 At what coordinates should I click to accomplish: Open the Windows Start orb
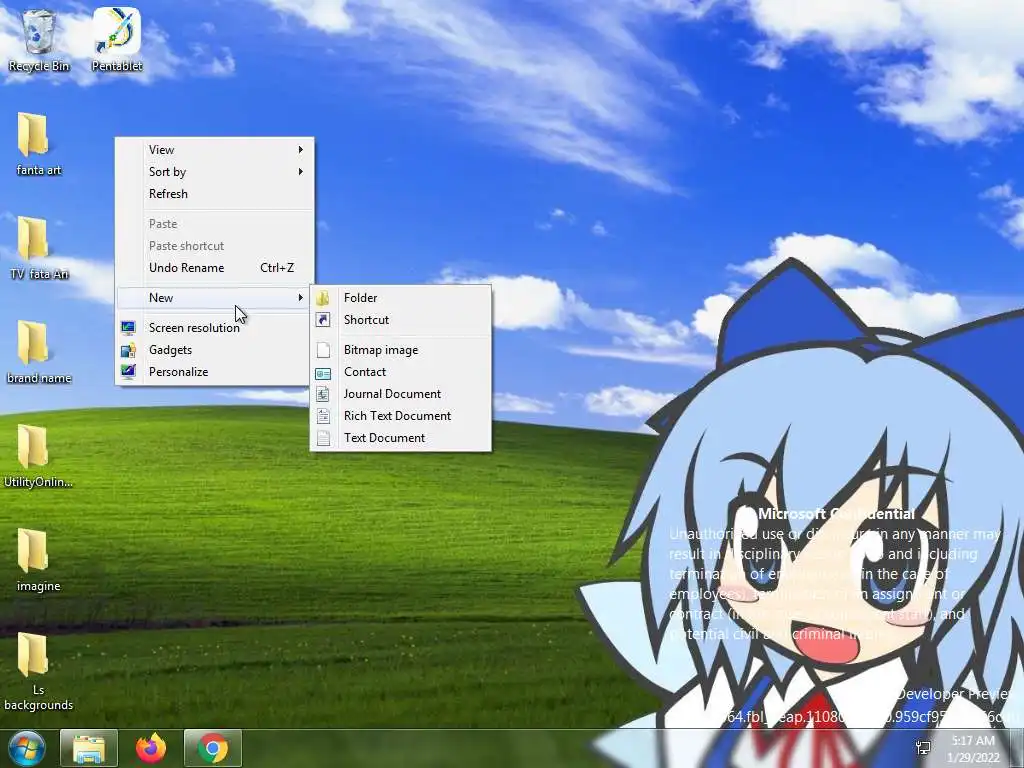pyautogui.click(x=26, y=748)
